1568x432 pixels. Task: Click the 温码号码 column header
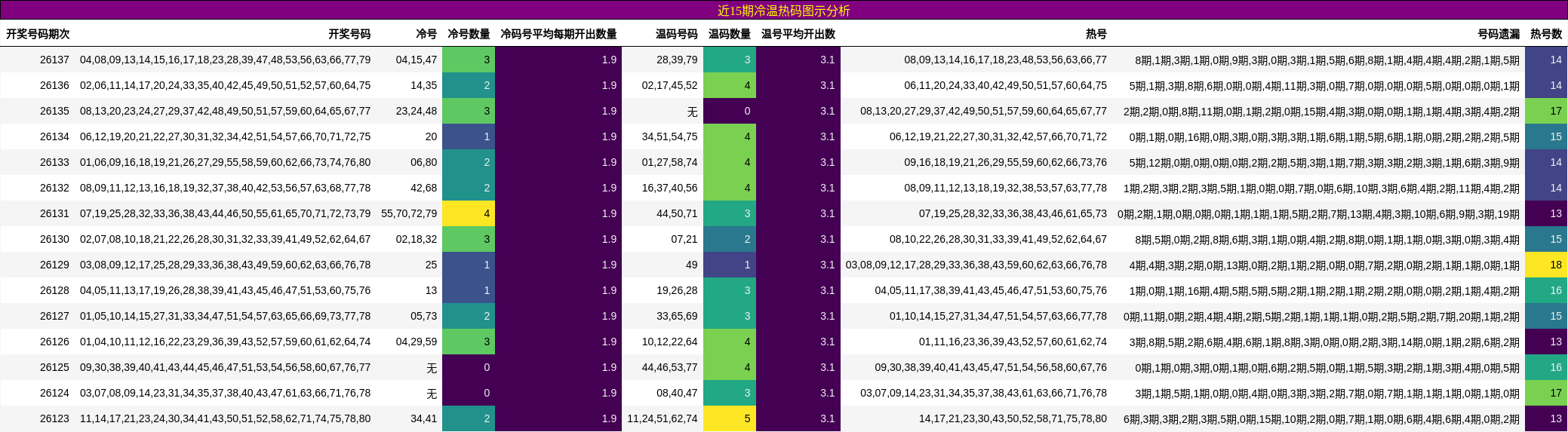(x=677, y=34)
